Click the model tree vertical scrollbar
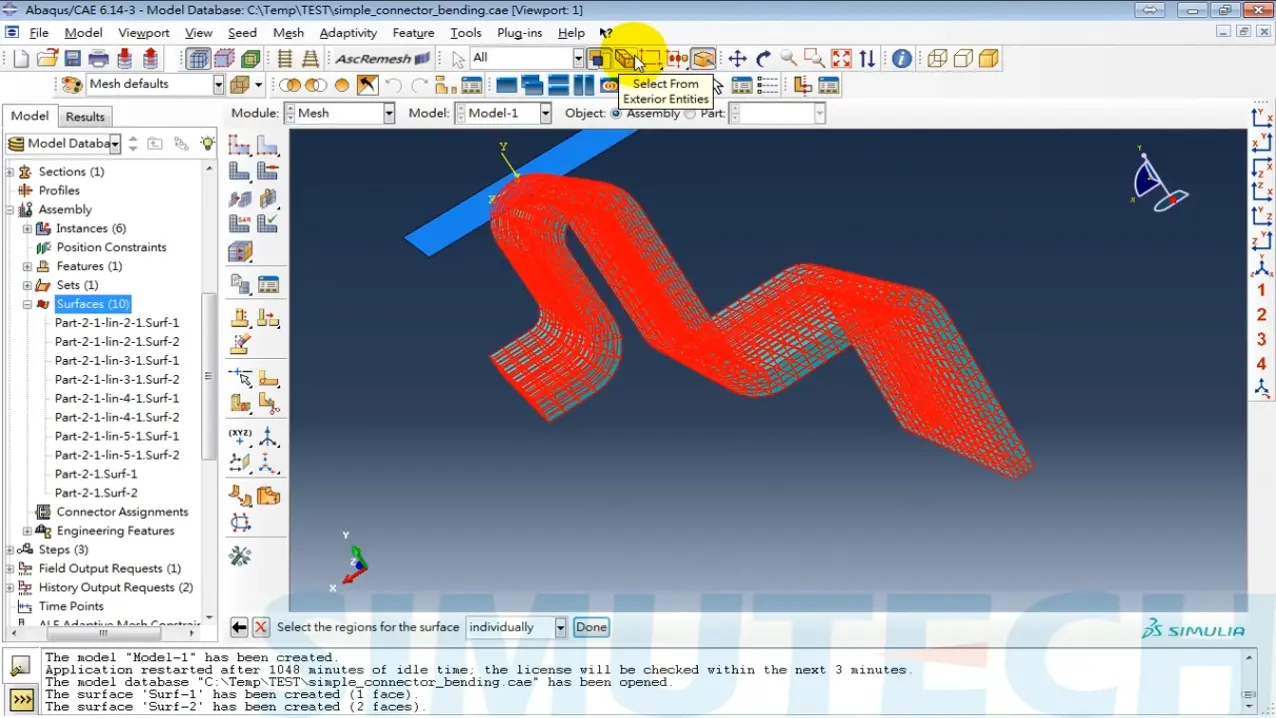Viewport: 1276px width, 718px height. pos(208,376)
